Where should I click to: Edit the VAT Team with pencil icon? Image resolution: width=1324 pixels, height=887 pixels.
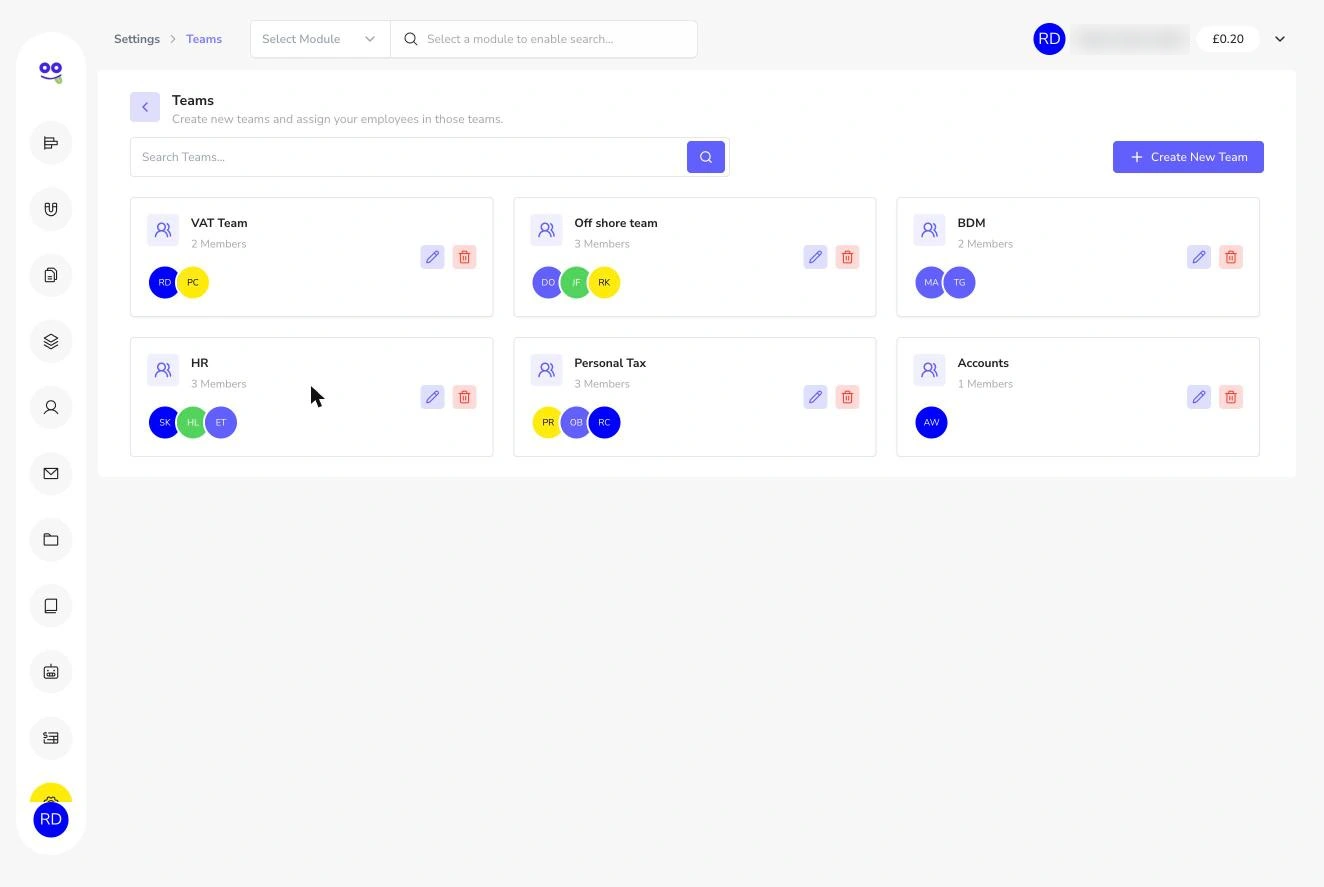[x=432, y=257]
